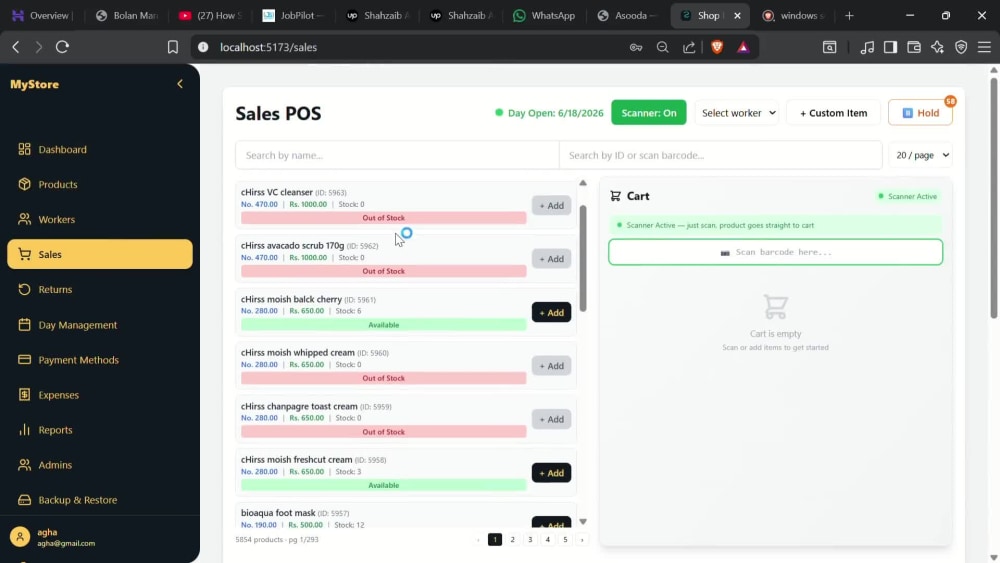Switch to the JobPilot tab
Screen dimensions: 1000x563
(293, 15)
